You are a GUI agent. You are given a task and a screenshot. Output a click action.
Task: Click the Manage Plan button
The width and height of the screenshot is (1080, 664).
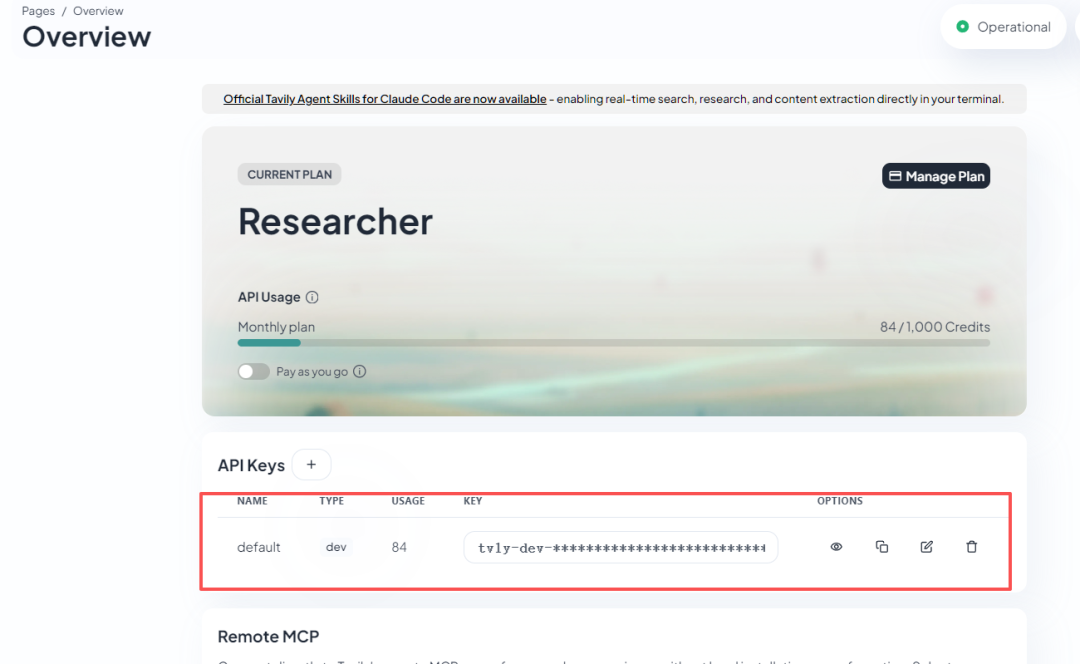936,176
